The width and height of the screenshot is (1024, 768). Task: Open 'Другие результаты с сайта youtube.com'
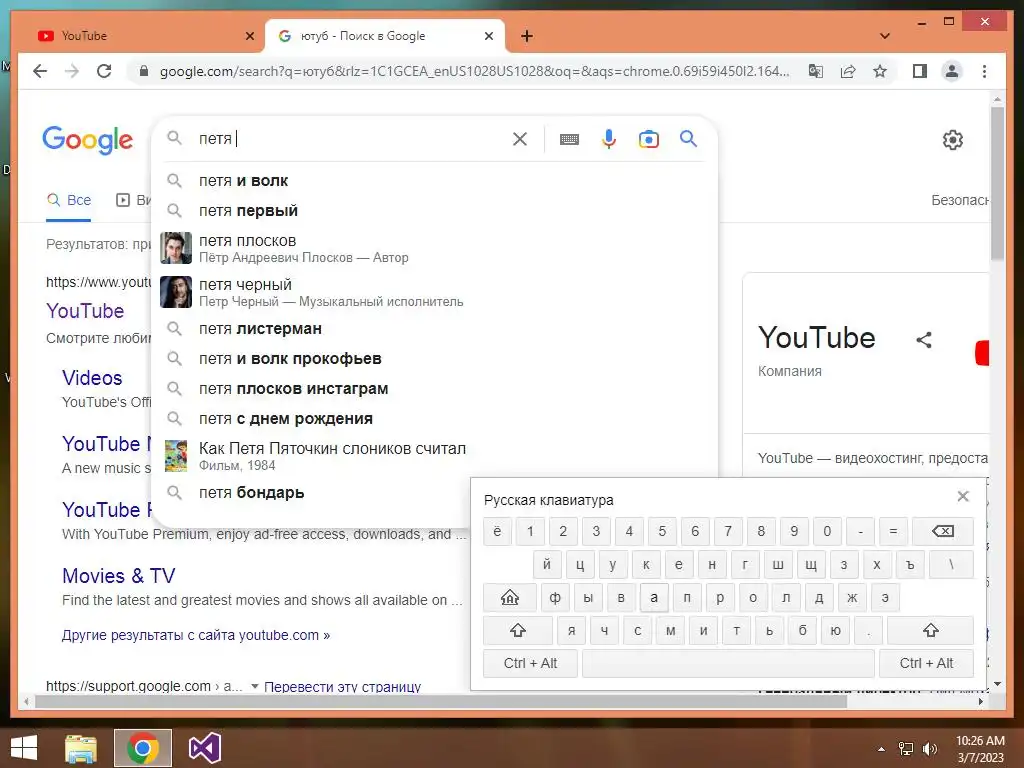click(196, 635)
